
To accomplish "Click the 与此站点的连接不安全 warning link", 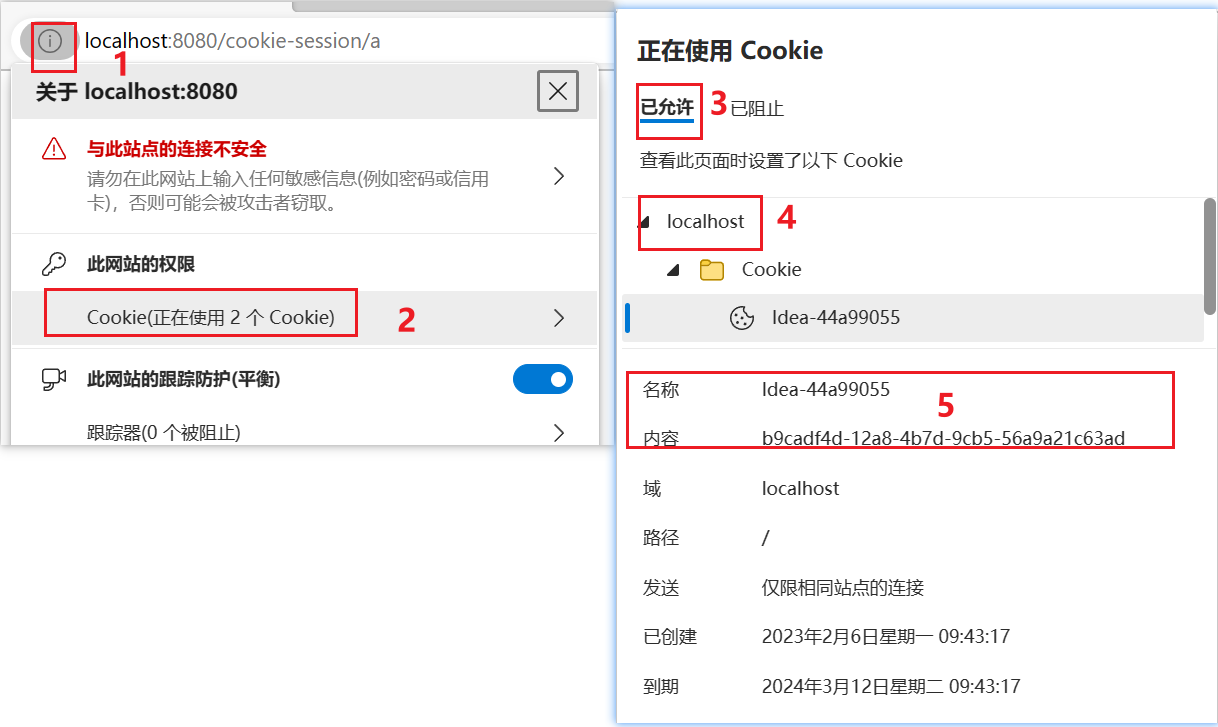I will click(177, 149).
